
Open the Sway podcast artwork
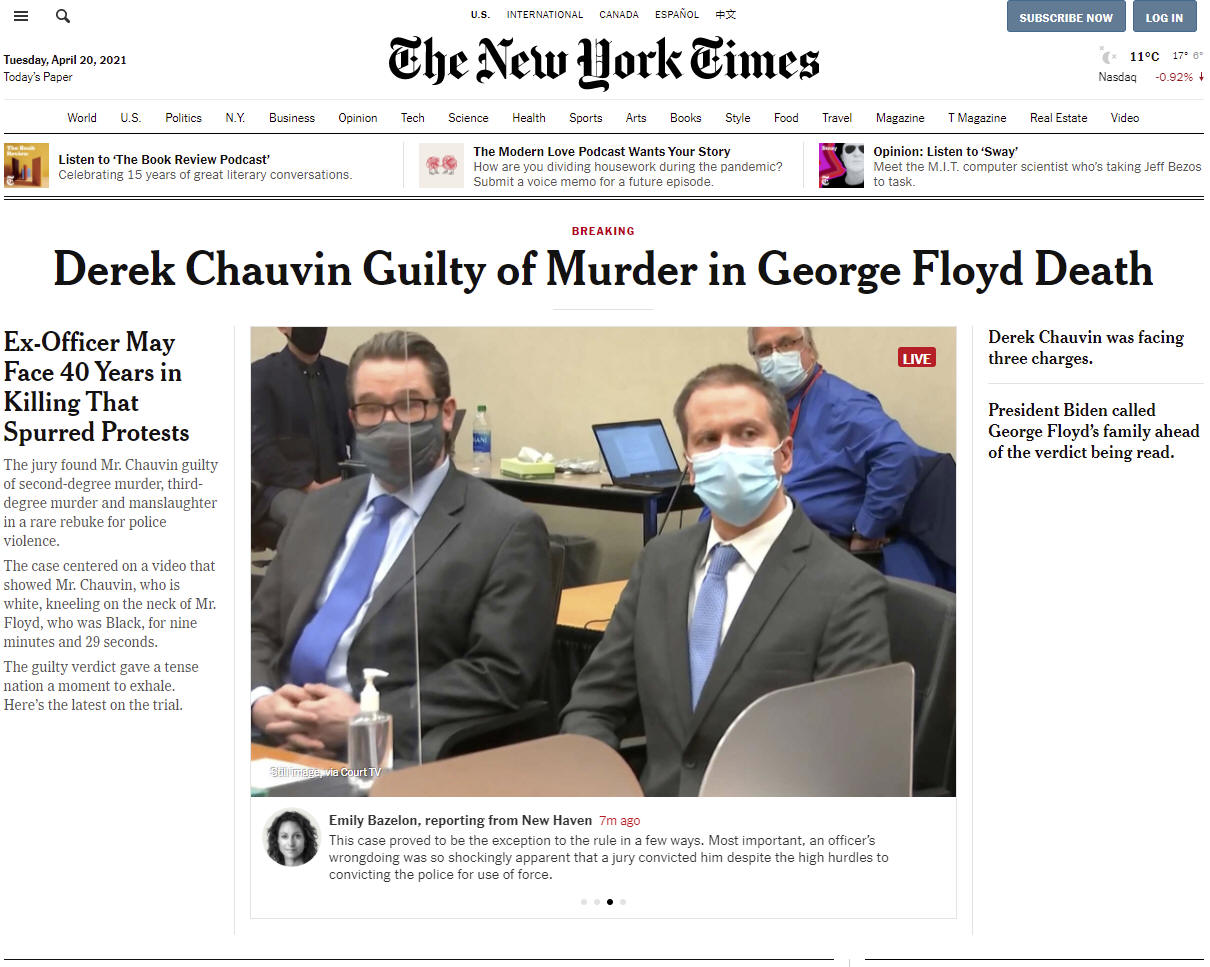click(841, 165)
